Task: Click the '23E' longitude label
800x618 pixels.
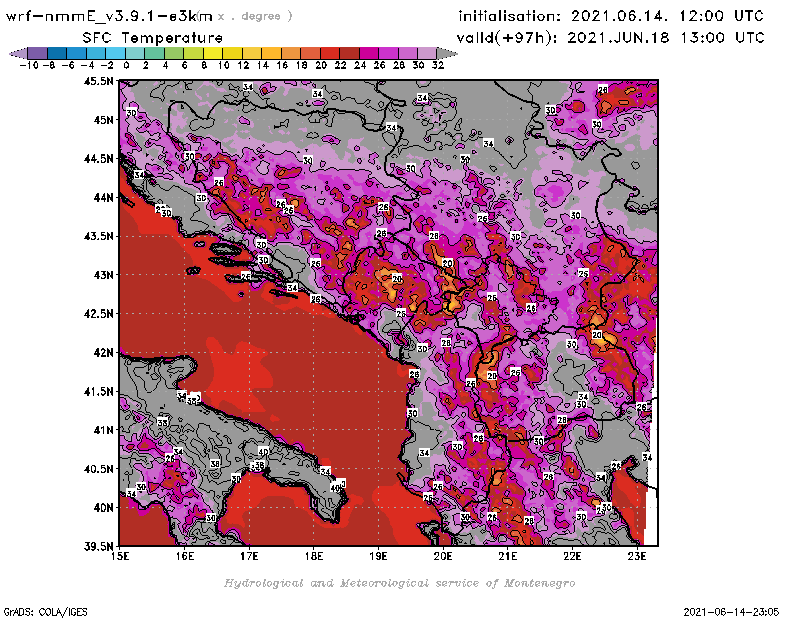Action: click(x=637, y=556)
